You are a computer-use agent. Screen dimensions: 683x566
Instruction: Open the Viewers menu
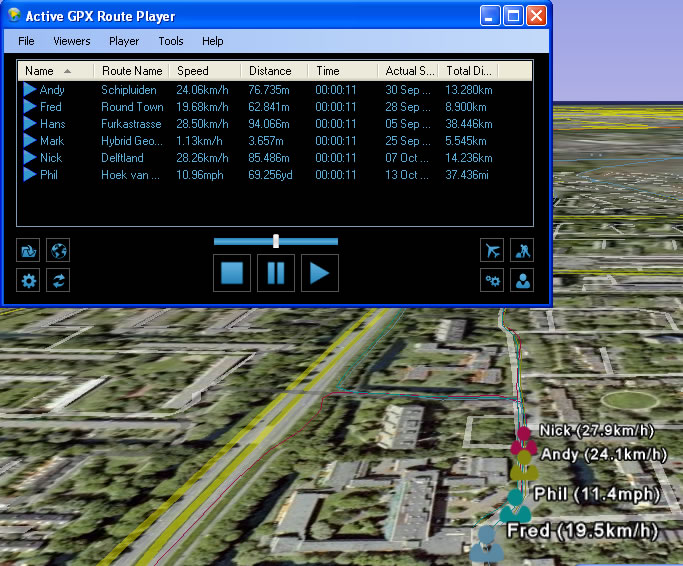[72, 41]
